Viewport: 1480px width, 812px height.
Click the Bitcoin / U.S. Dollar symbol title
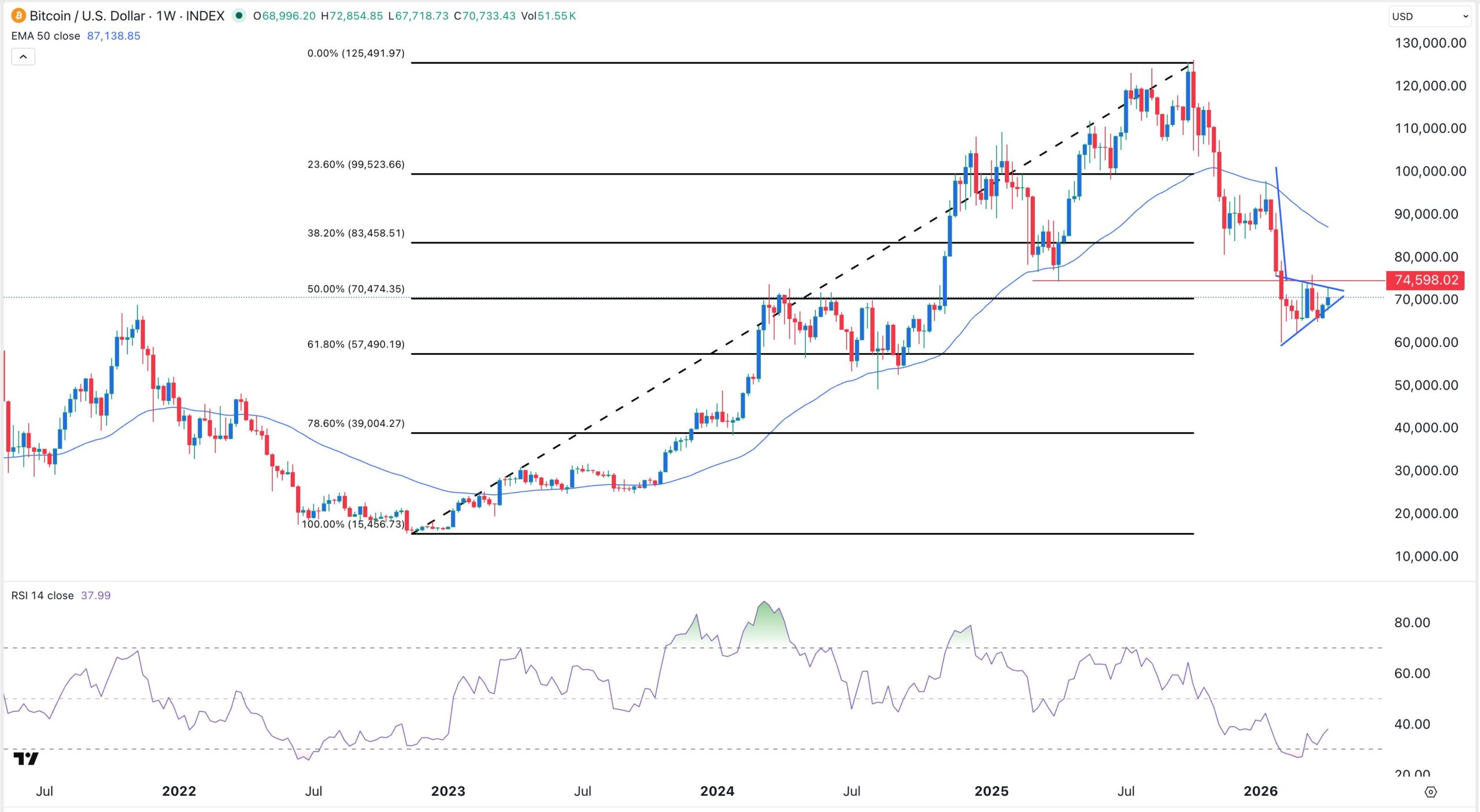point(87,16)
